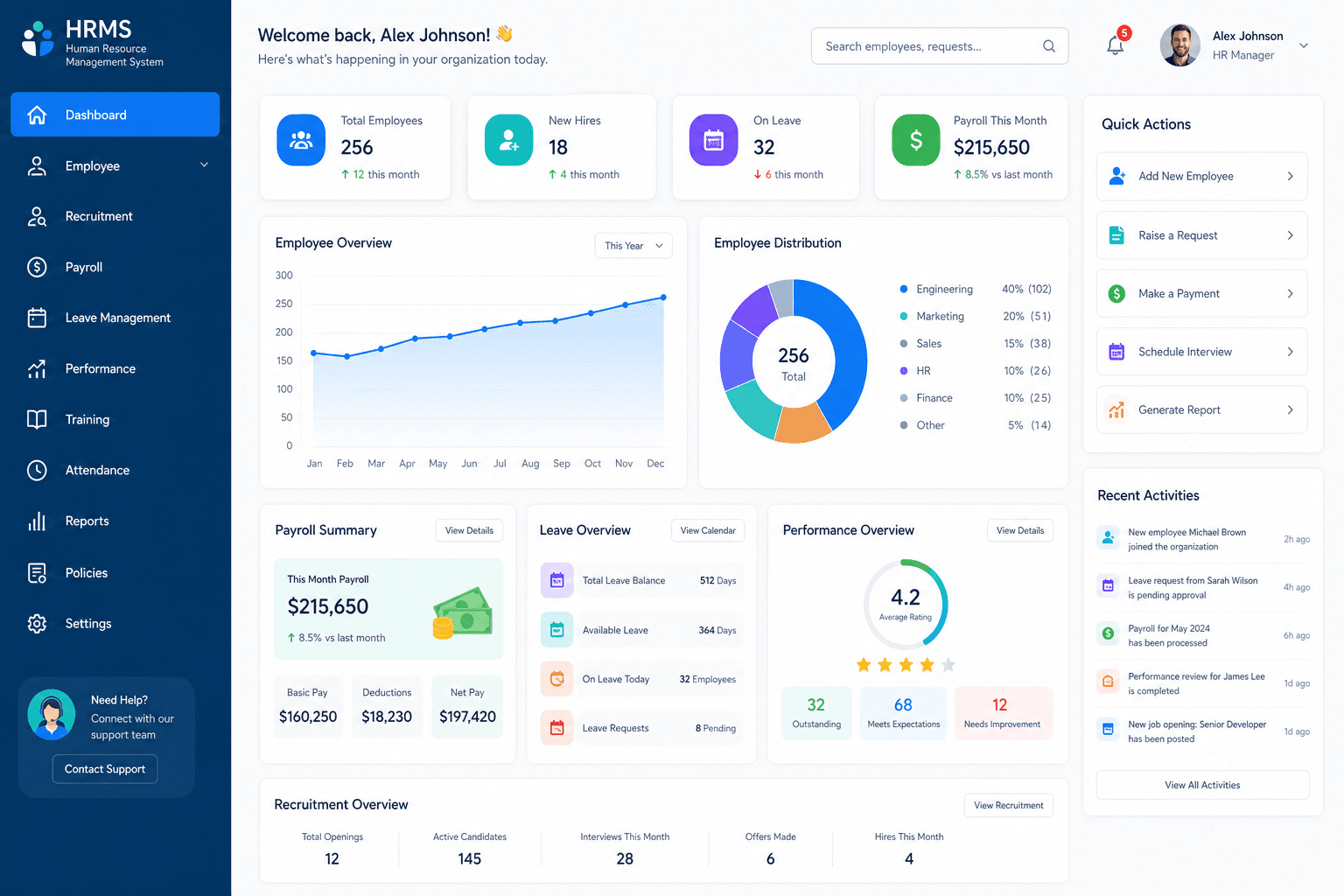Open the This Year dropdown
The height and width of the screenshot is (896, 1344).
point(633,246)
